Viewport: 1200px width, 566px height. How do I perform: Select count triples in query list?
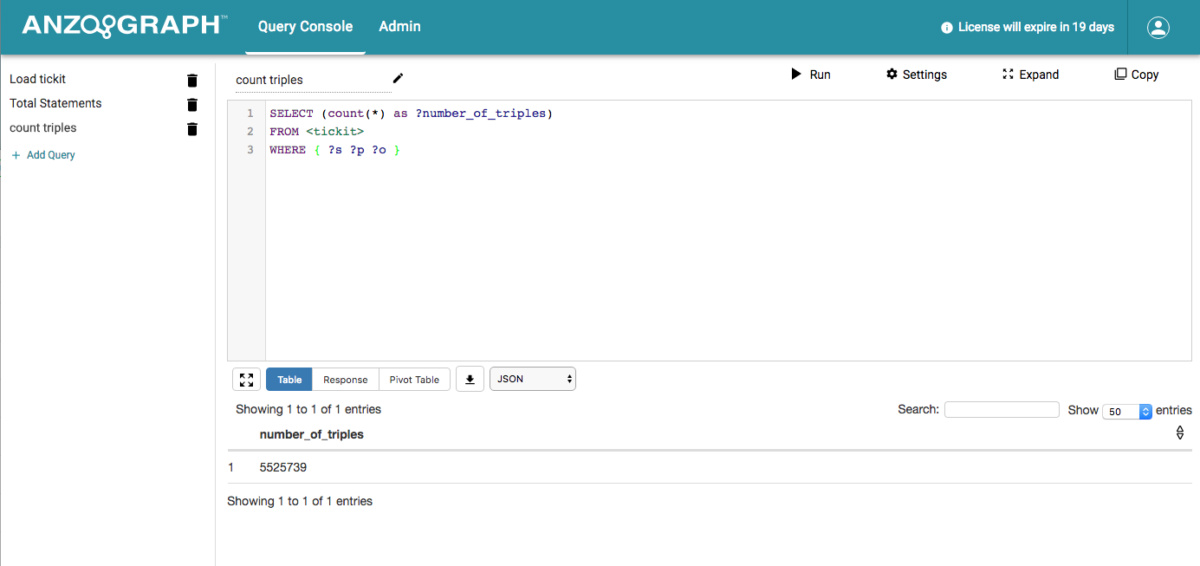point(43,128)
